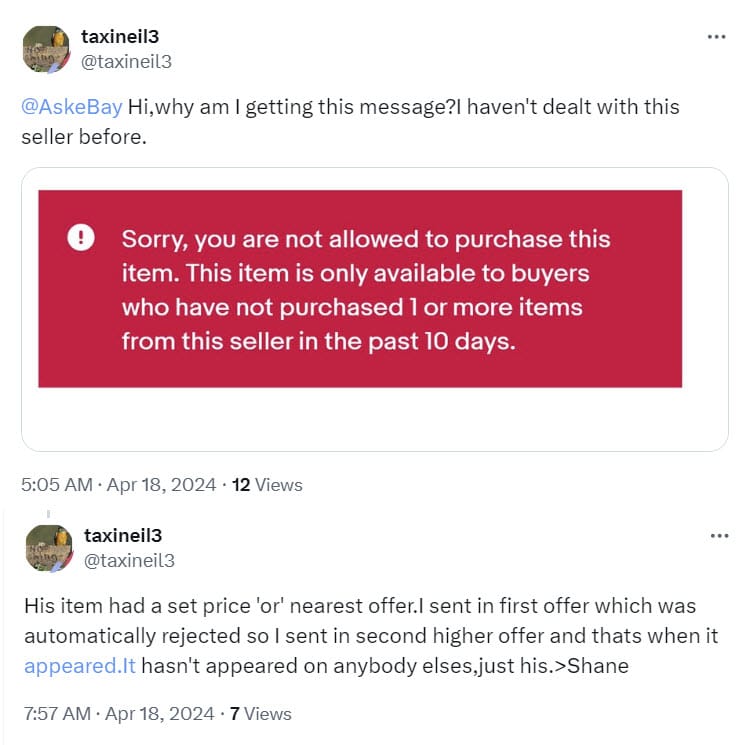Click the first tweet's profile avatar

tap(47, 49)
